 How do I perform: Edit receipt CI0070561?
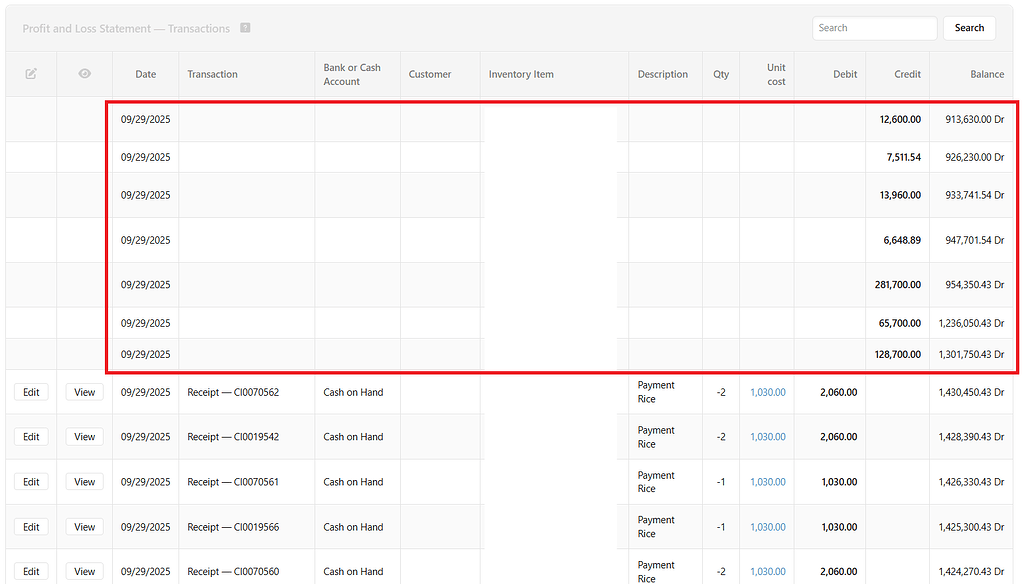coord(30,481)
